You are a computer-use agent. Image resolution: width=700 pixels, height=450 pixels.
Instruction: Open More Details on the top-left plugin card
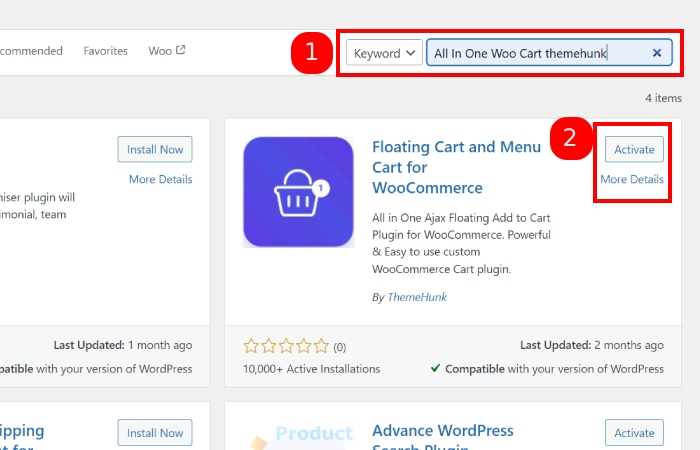pyautogui.click(x=161, y=179)
